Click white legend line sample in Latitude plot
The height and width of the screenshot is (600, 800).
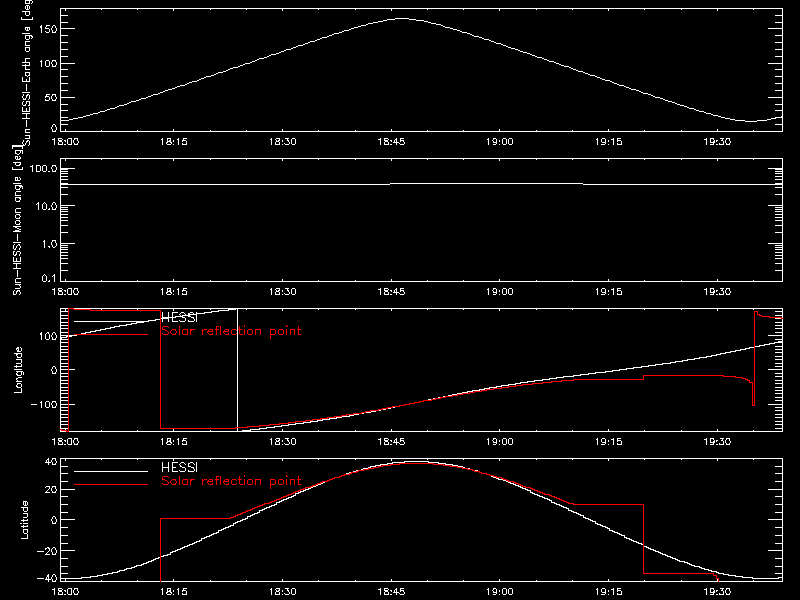click(x=111, y=471)
